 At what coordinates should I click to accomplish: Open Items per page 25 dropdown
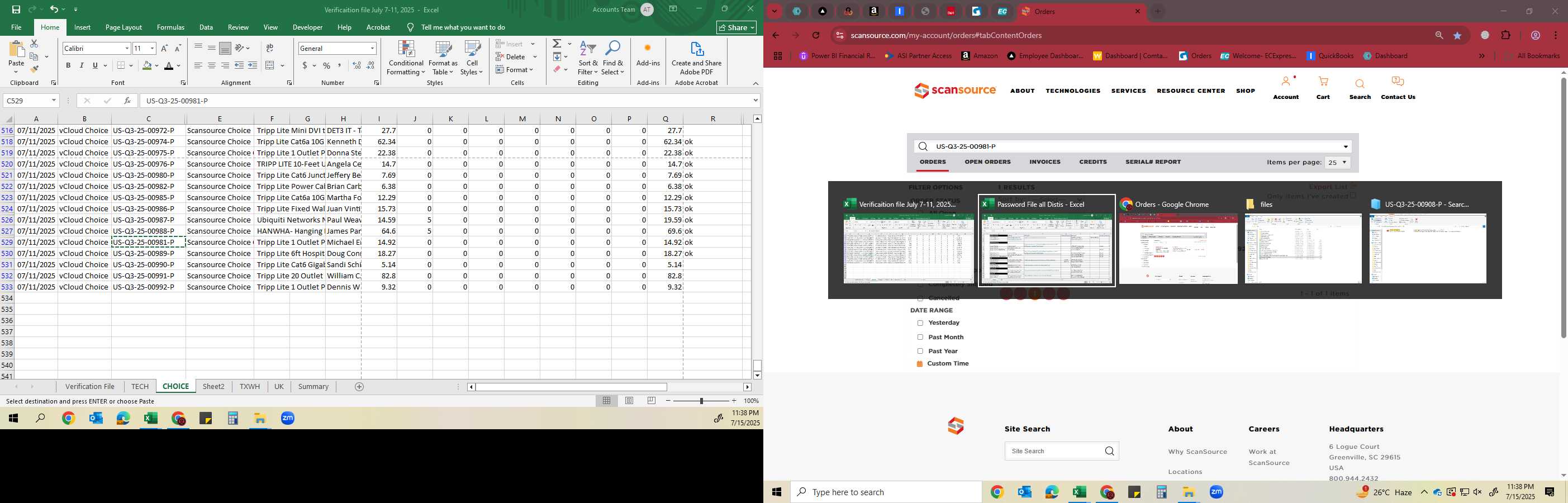pos(1337,163)
